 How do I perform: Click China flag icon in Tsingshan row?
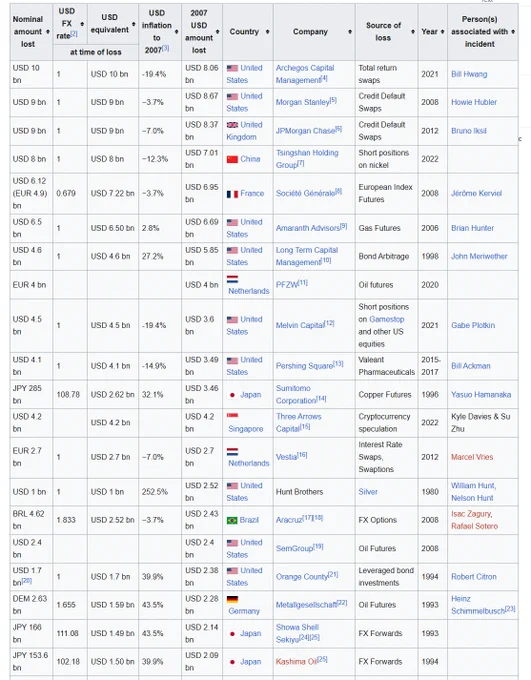[x=232, y=159]
